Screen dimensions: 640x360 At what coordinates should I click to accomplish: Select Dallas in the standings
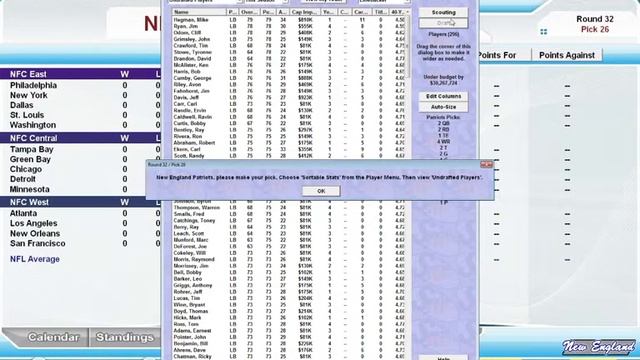click(x=22, y=105)
